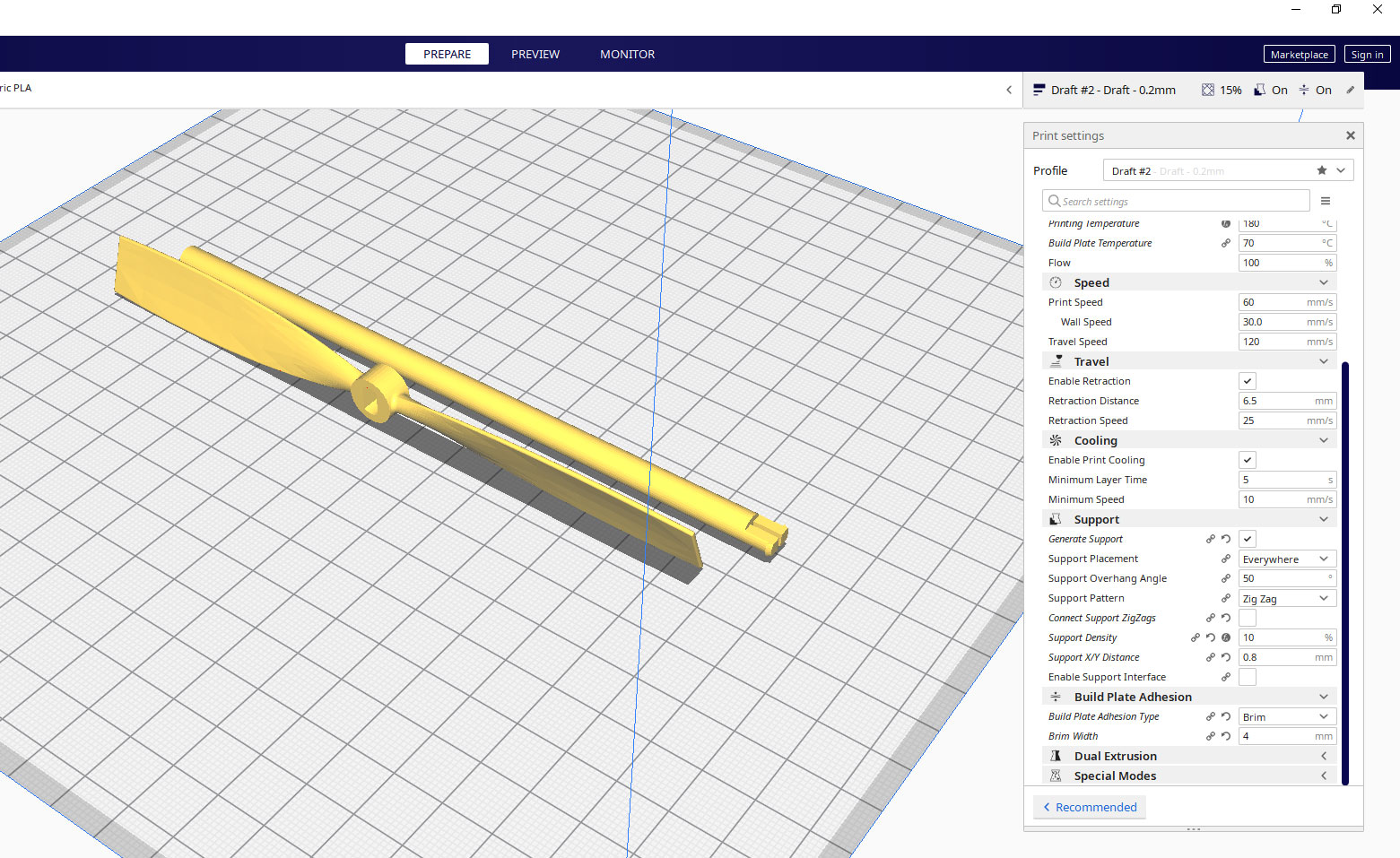1400x858 pixels.
Task: Open the settings visibility hamburger menu
Action: 1326,201
